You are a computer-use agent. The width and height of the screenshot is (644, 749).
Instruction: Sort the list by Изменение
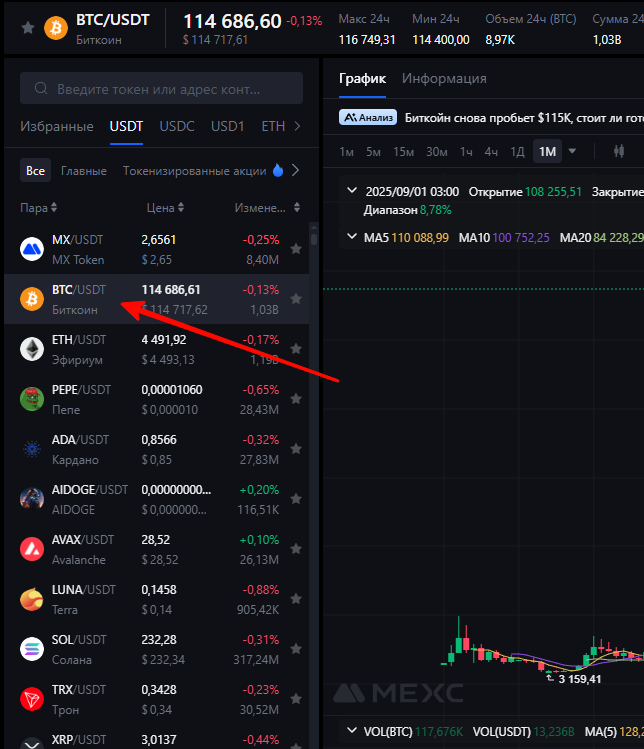point(267,207)
